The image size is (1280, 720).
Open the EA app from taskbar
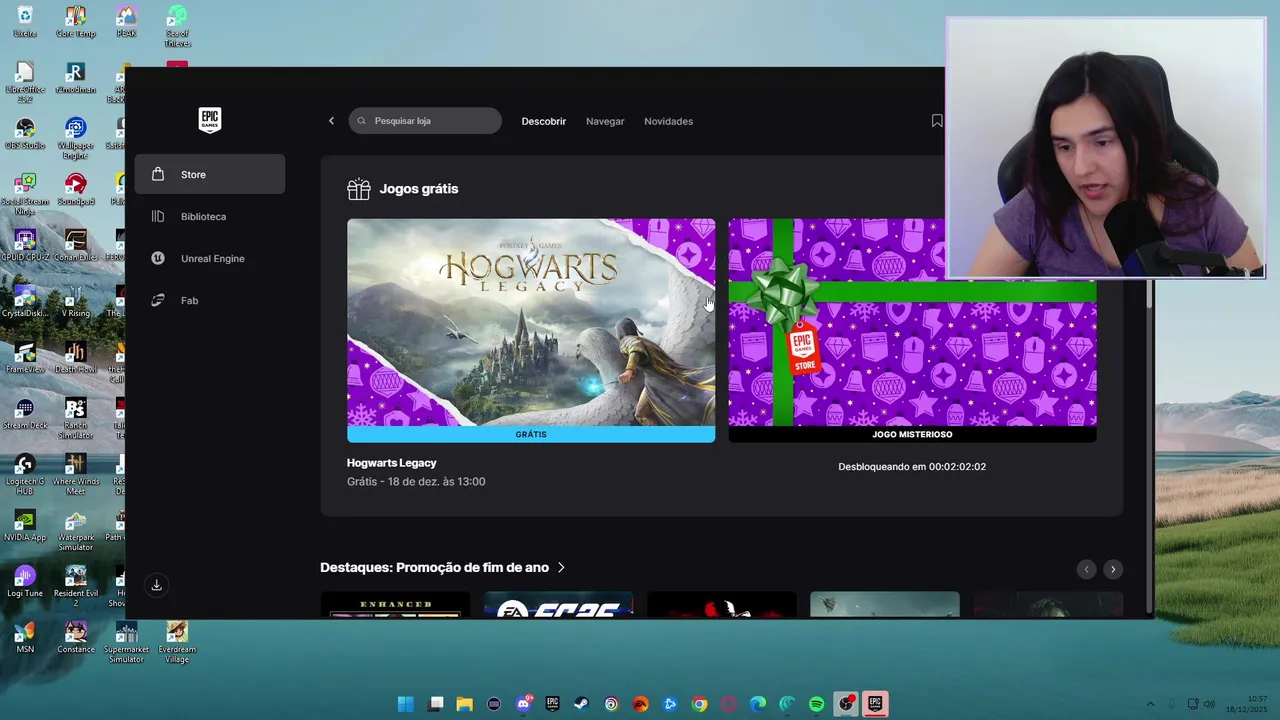(641, 704)
